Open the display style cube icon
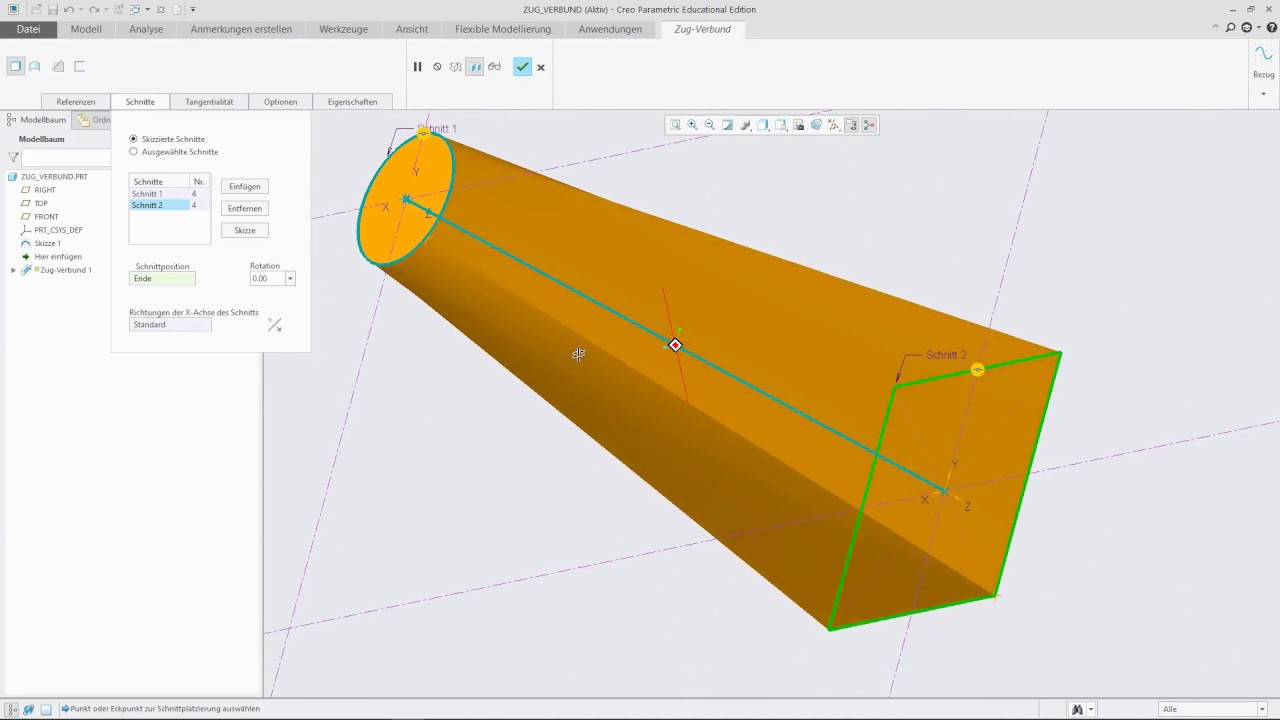1280x720 pixels. [763, 125]
